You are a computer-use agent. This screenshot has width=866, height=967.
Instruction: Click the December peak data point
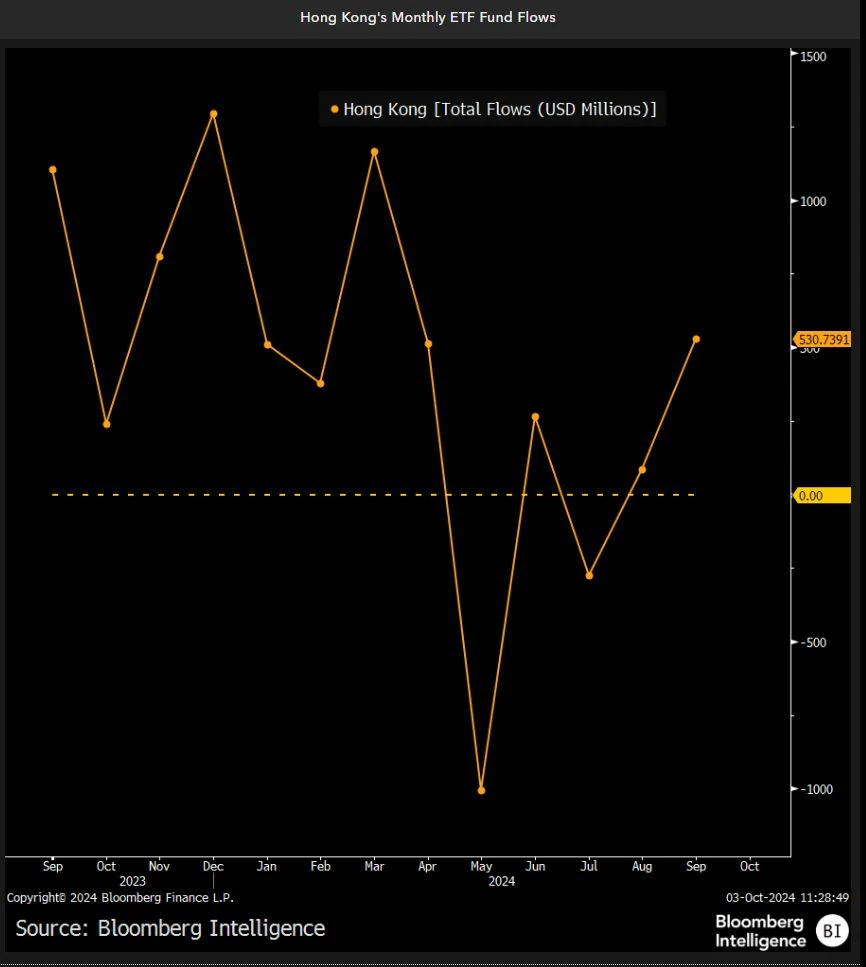click(212, 114)
